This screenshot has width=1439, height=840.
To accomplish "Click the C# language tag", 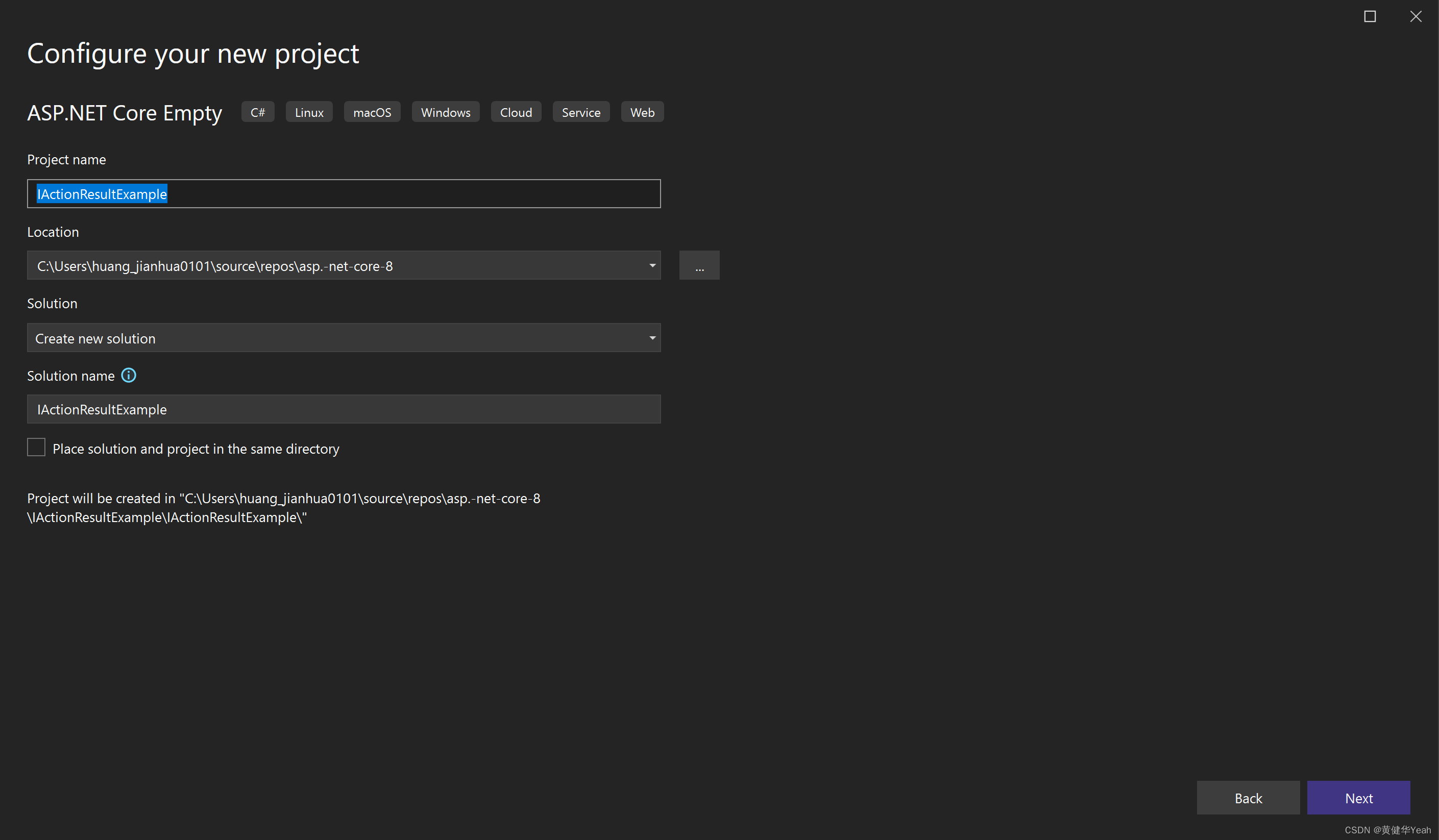I will coord(258,112).
